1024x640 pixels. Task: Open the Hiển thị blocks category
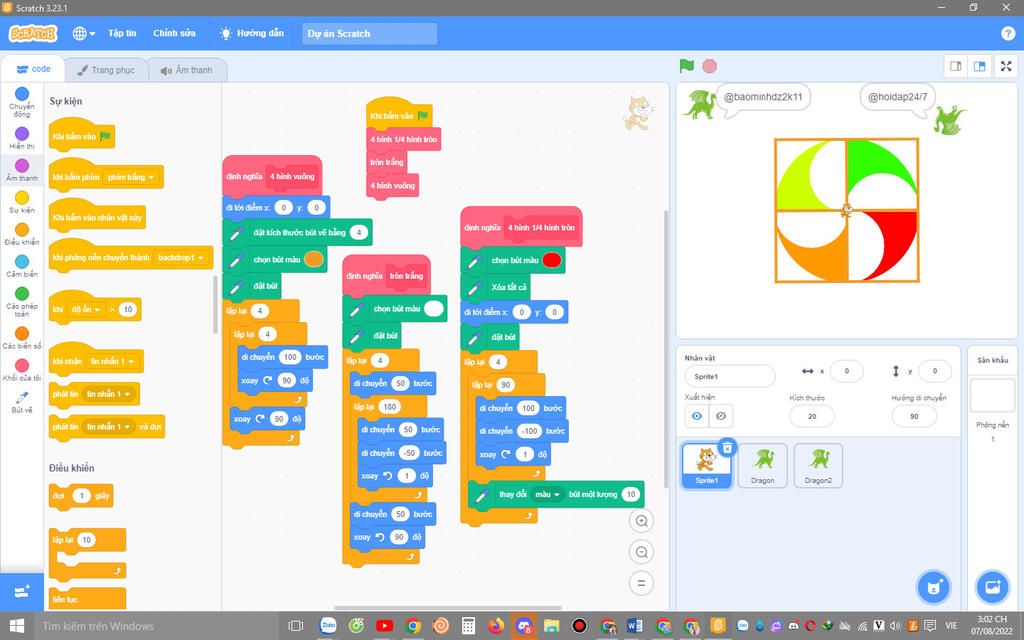point(22,138)
